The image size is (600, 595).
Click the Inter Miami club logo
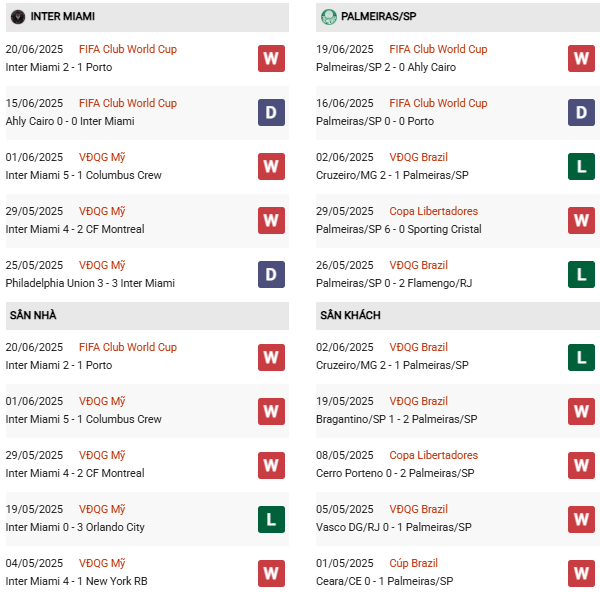[17, 17]
